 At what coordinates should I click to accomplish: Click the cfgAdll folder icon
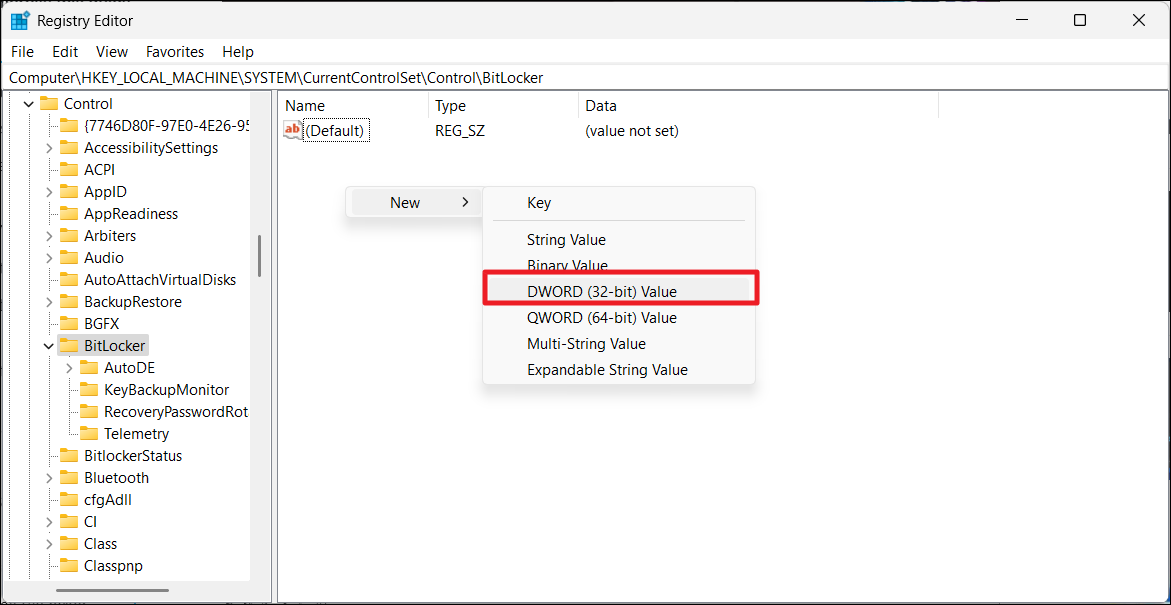(x=69, y=500)
